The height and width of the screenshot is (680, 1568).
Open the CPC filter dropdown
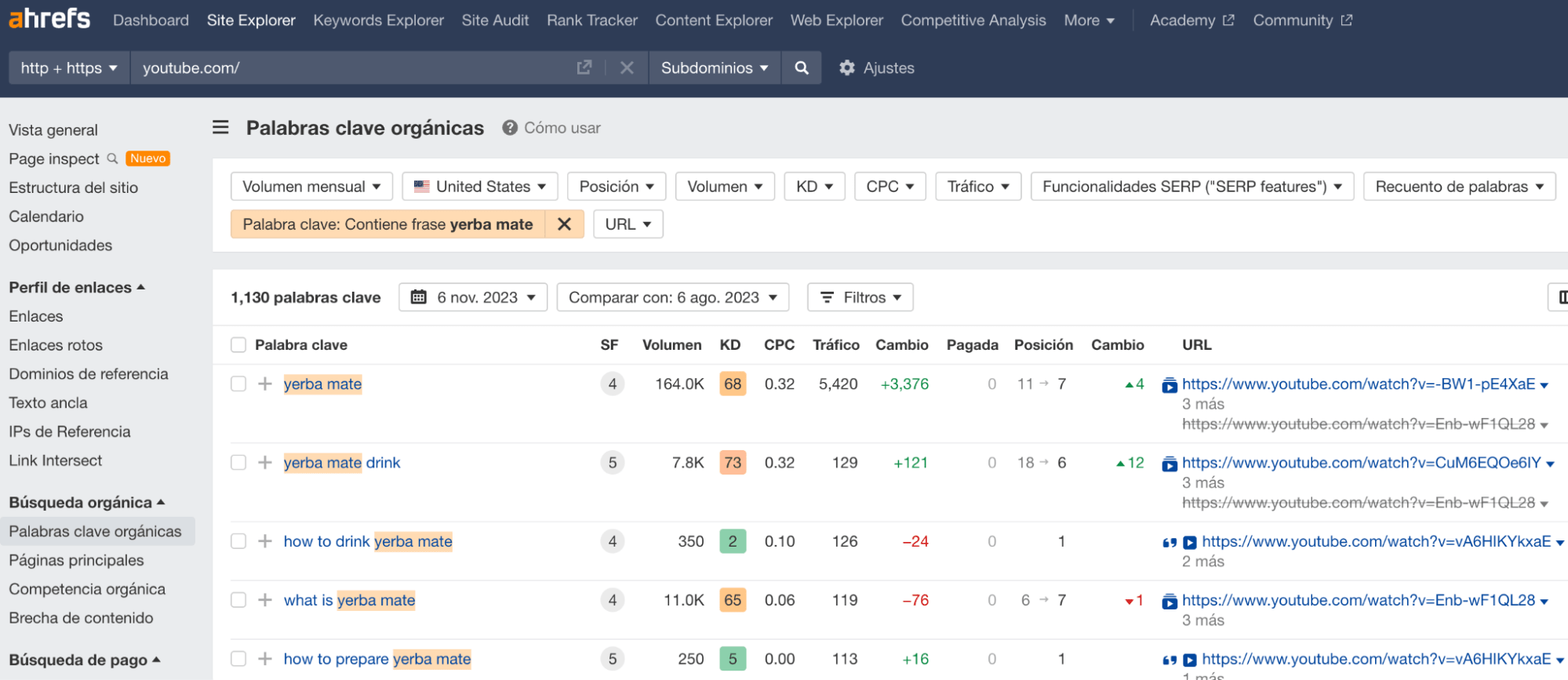coord(890,187)
